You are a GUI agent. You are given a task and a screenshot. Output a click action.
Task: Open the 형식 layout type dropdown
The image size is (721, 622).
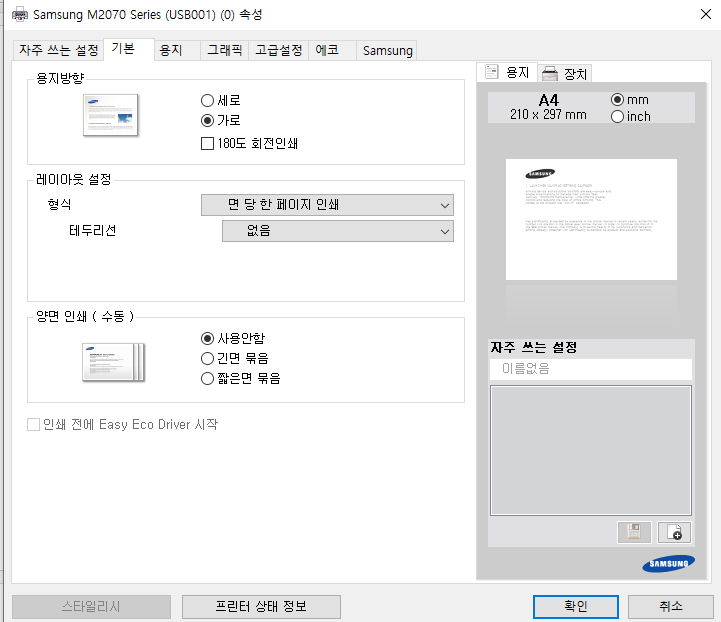click(x=327, y=205)
